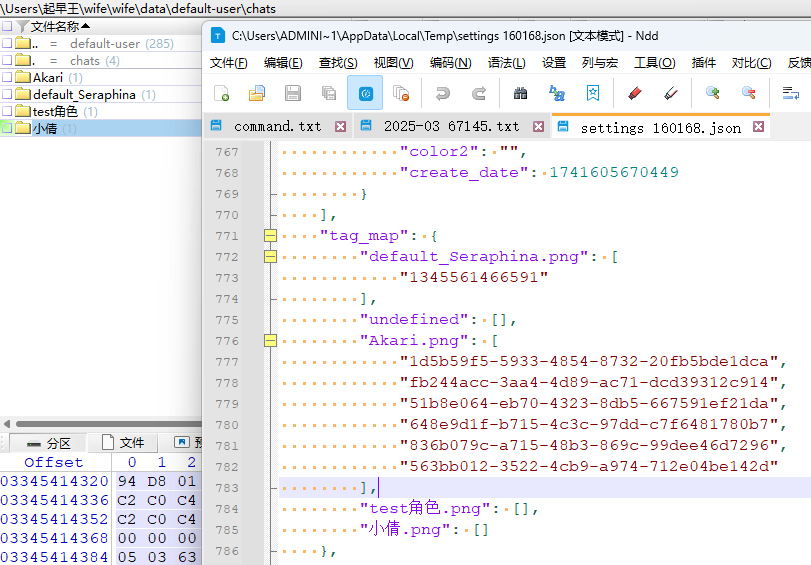
Task: Close the command.txt tab
Action: click(x=340, y=126)
